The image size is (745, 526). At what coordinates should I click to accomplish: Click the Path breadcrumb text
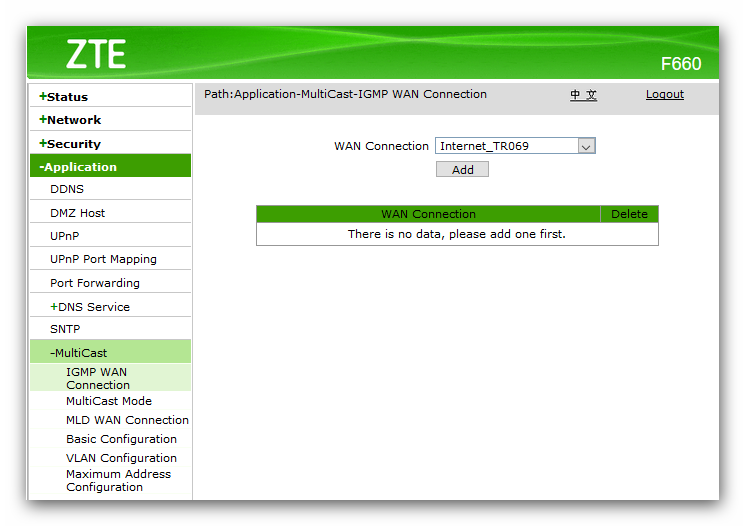click(345, 94)
